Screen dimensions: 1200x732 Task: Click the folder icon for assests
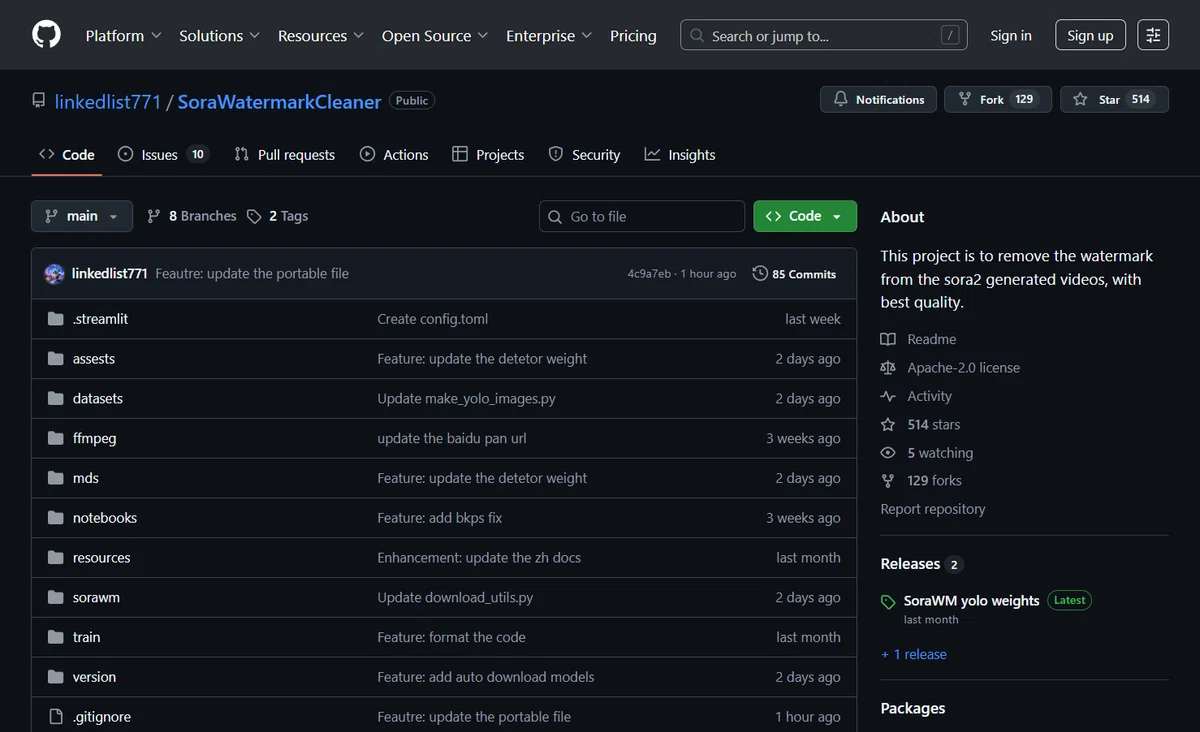(x=56, y=359)
